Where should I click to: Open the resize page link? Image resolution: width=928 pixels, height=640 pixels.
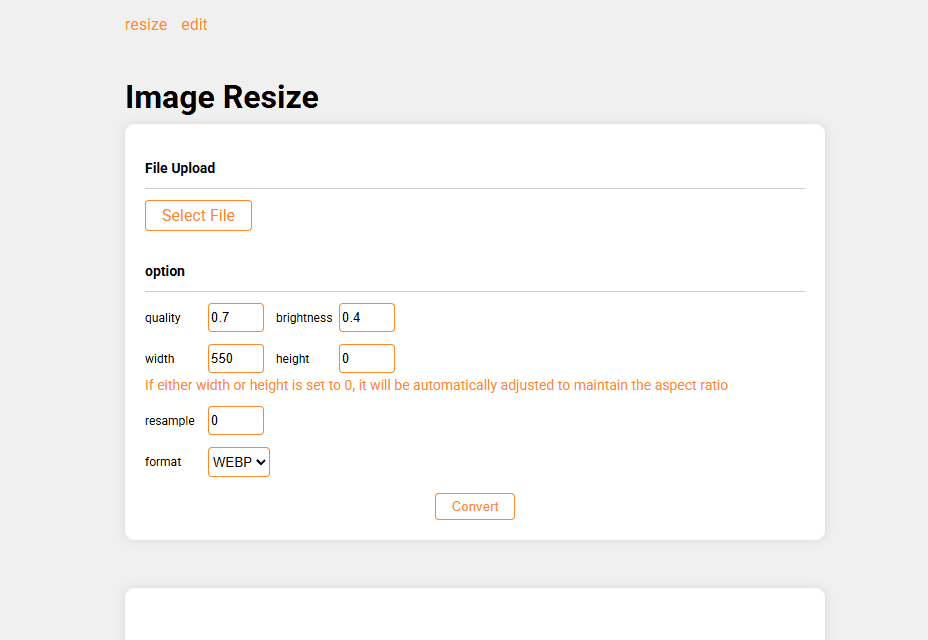pyautogui.click(x=146, y=24)
